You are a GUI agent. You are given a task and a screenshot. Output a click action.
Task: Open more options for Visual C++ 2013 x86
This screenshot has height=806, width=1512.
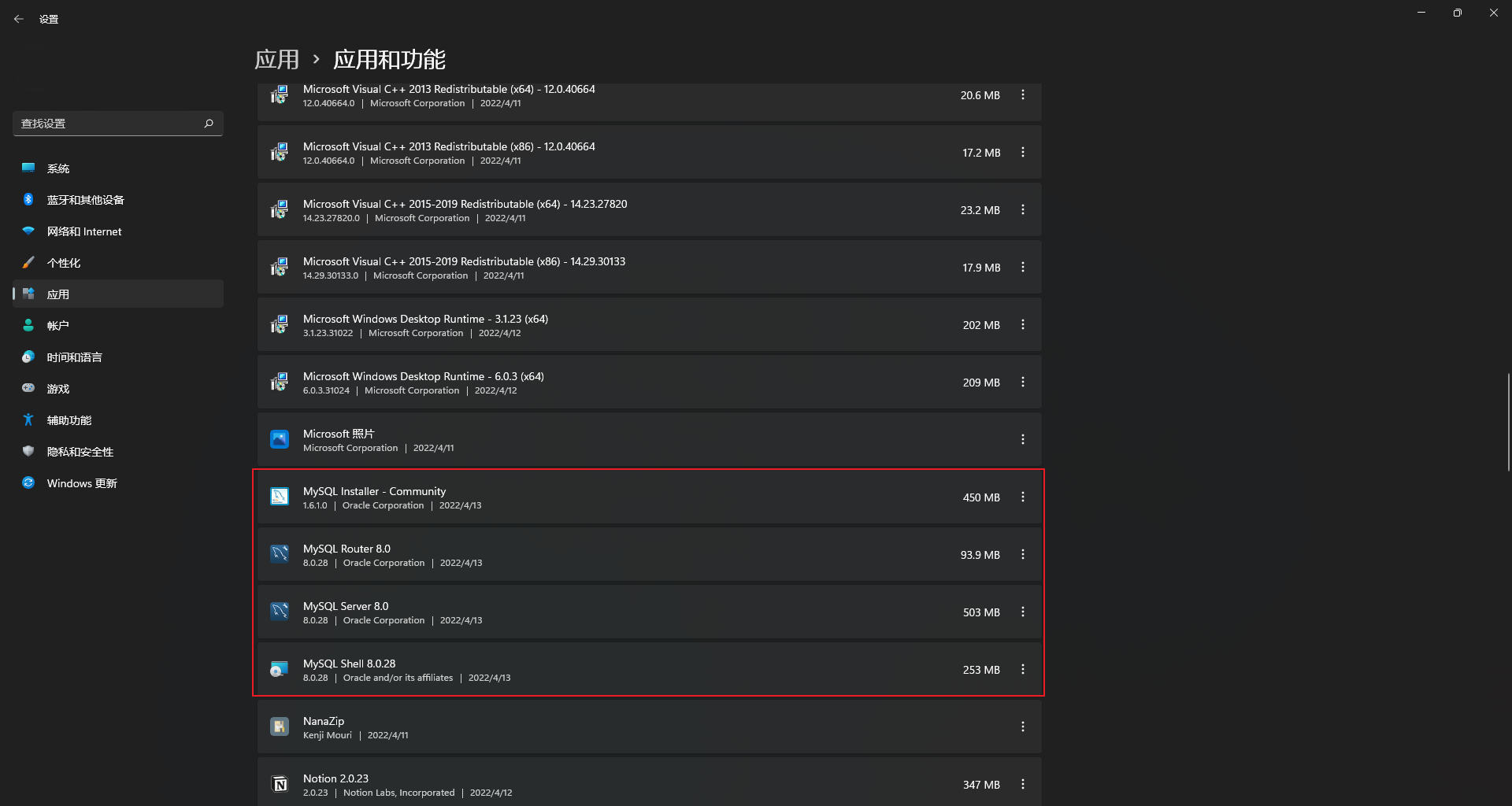[1023, 152]
